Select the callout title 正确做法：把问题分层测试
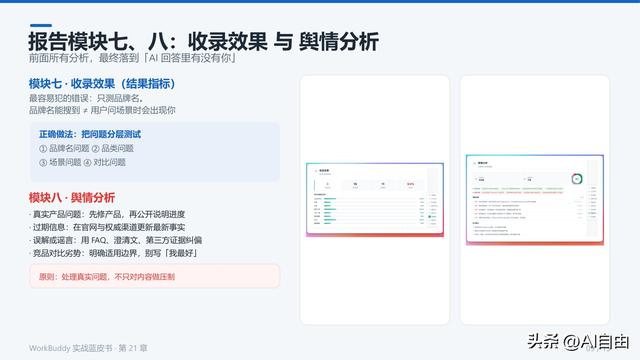Viewport: 640px width, 360px height. (x=90, y=134)
